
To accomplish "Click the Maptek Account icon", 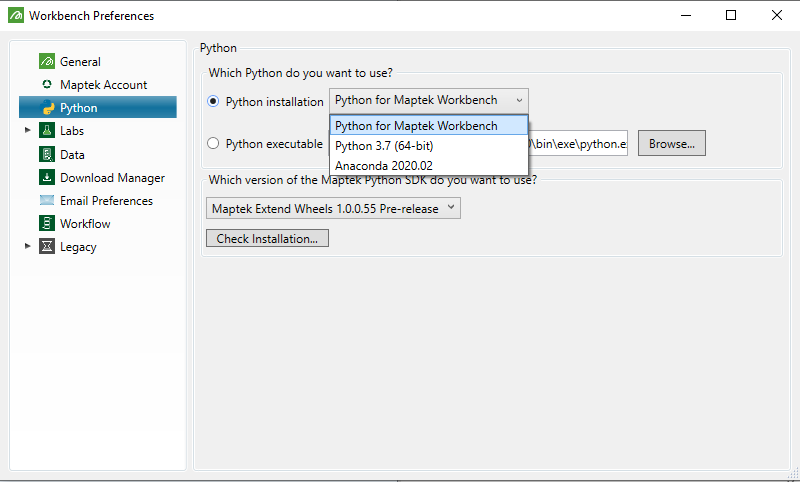I will point(47,85).
